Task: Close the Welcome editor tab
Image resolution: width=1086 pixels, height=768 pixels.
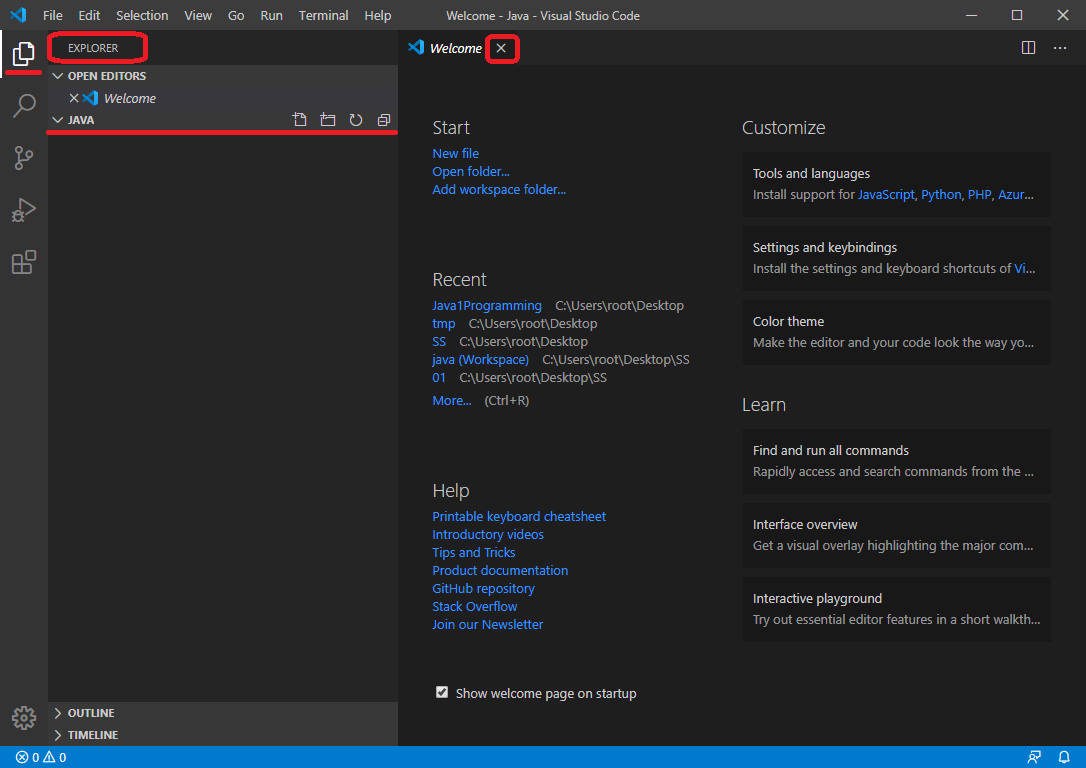Action: point(501,48)
